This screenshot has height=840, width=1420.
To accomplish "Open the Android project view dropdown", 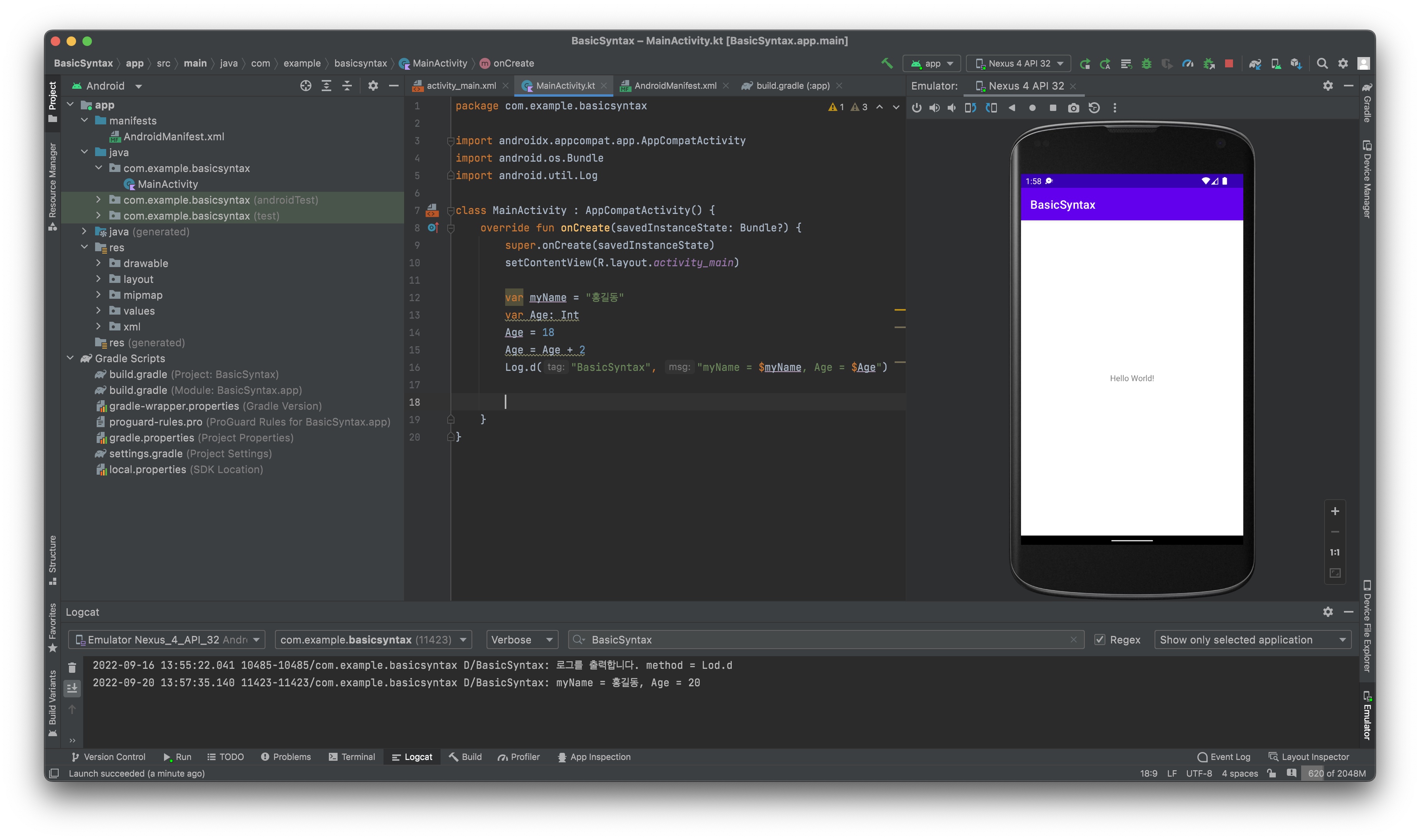I will 107,86.
